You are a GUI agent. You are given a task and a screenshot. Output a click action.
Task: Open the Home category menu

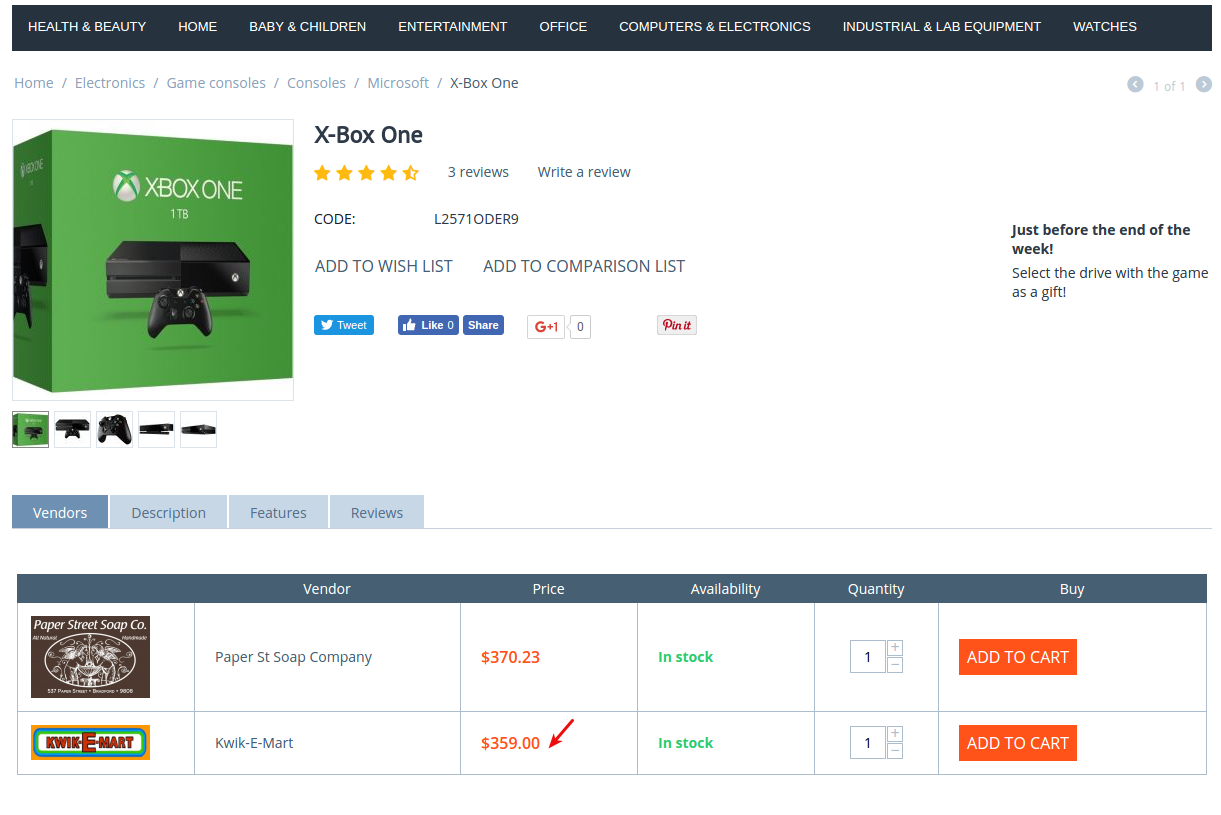point(198,27)
